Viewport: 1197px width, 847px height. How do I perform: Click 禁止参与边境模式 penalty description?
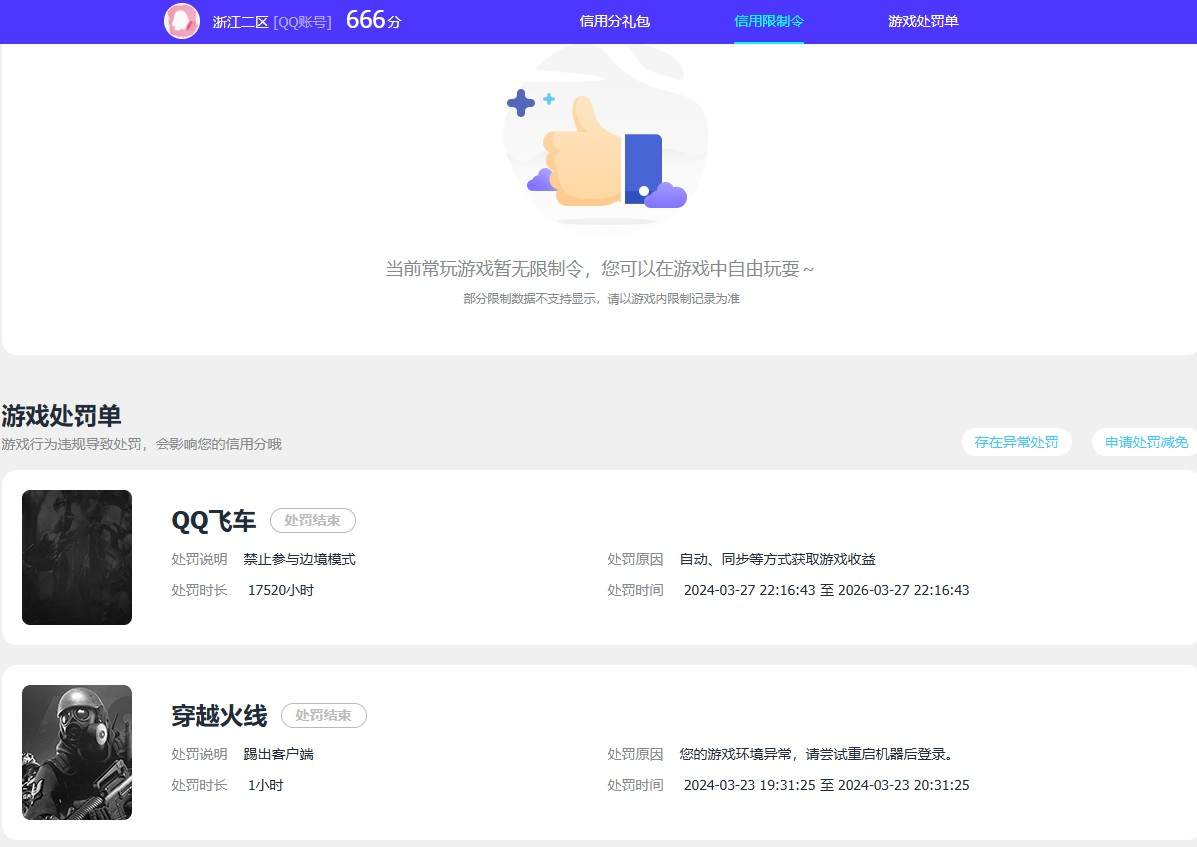pos(299,559)
